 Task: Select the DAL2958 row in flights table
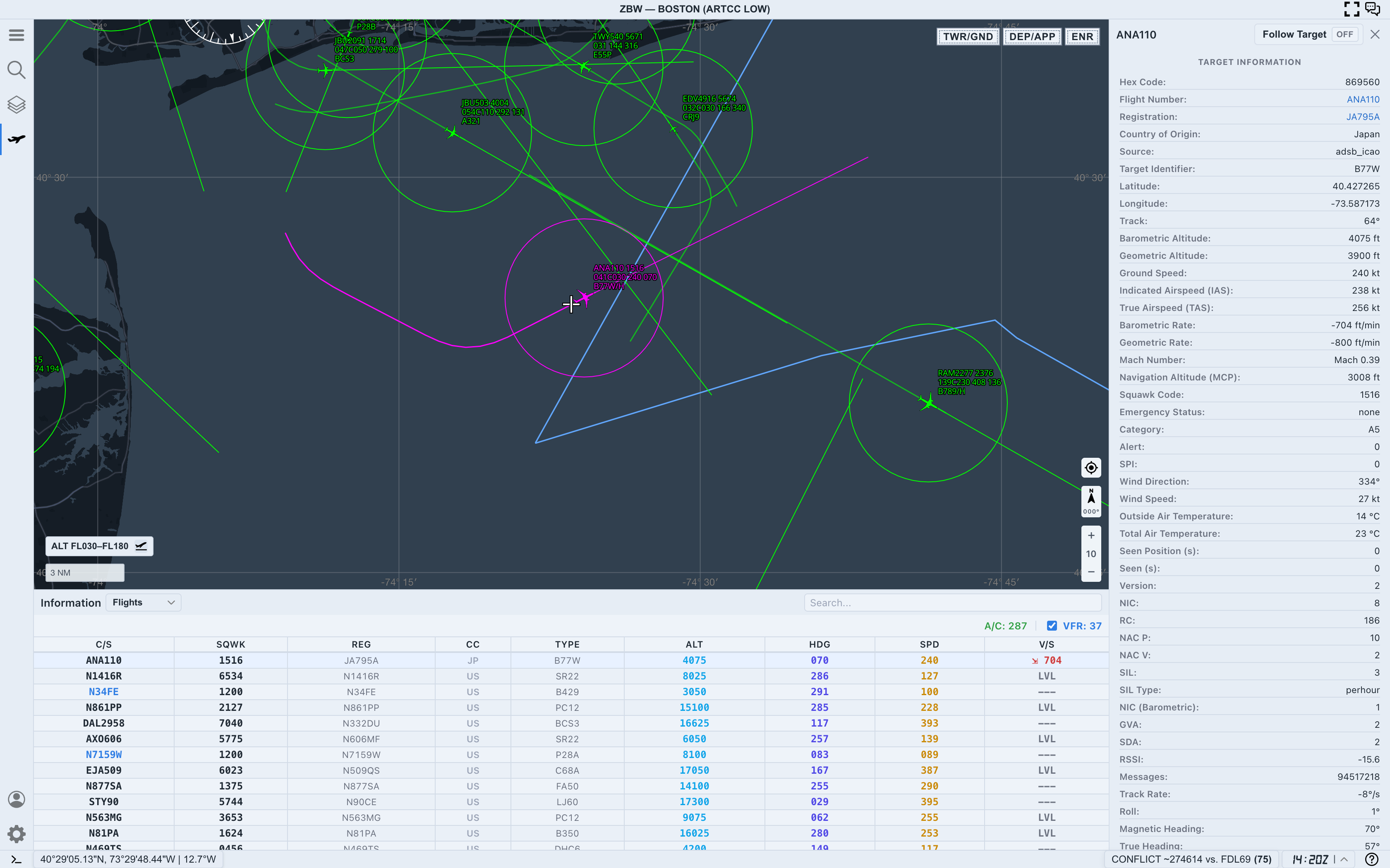pyautogui.click(x=571, y=723)
